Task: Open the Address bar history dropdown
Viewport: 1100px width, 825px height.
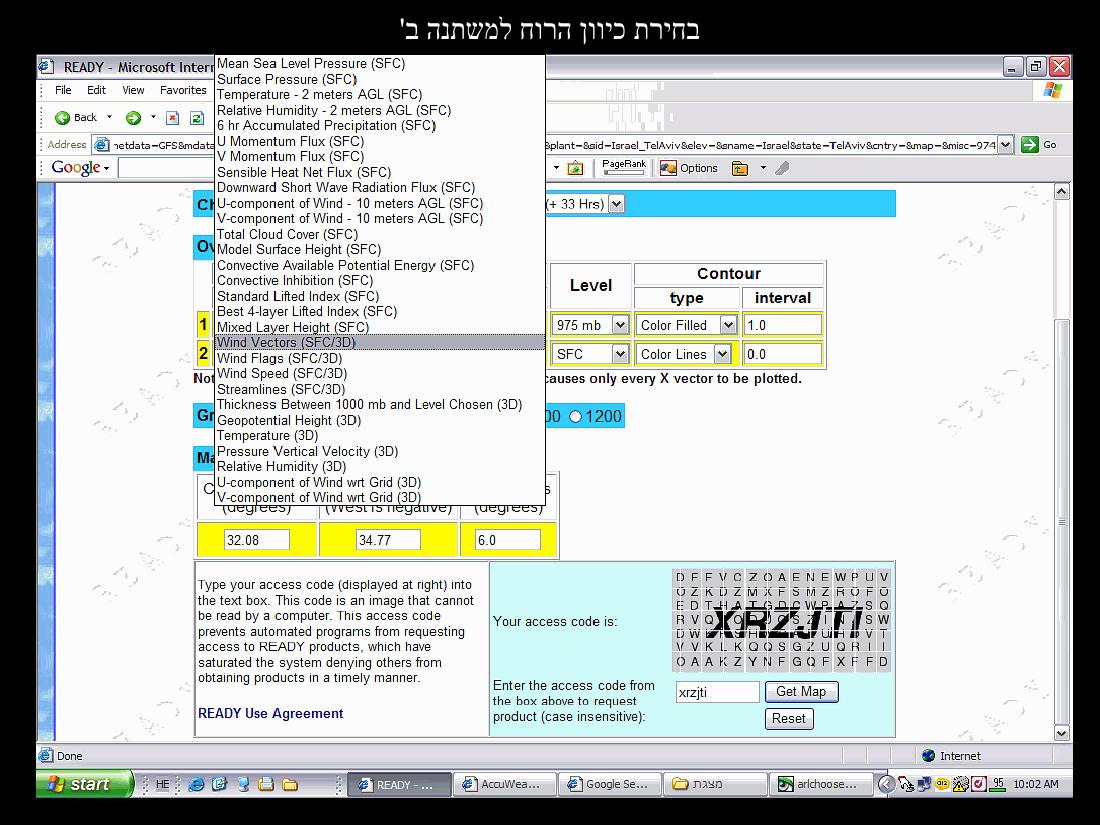Action: click(x=1005, y=145)
